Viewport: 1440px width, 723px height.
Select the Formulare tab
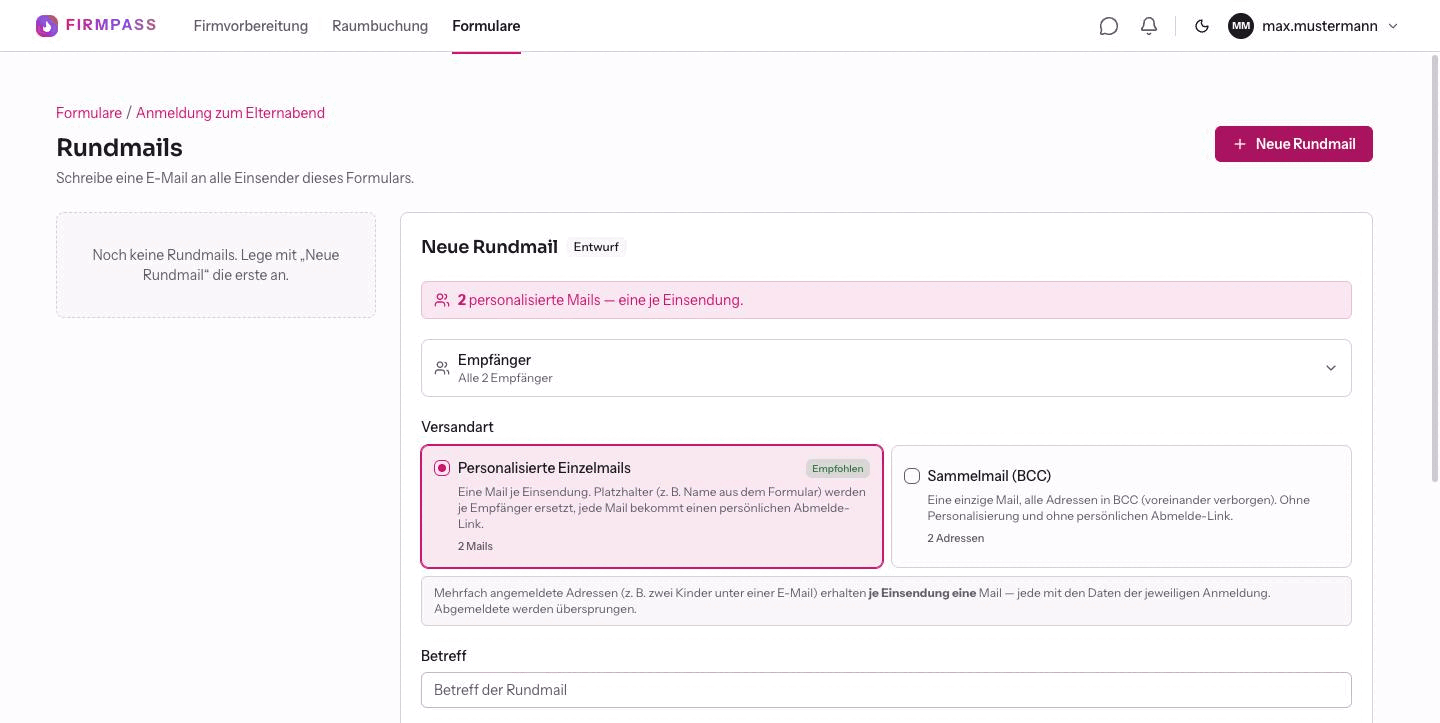[486, 26]
